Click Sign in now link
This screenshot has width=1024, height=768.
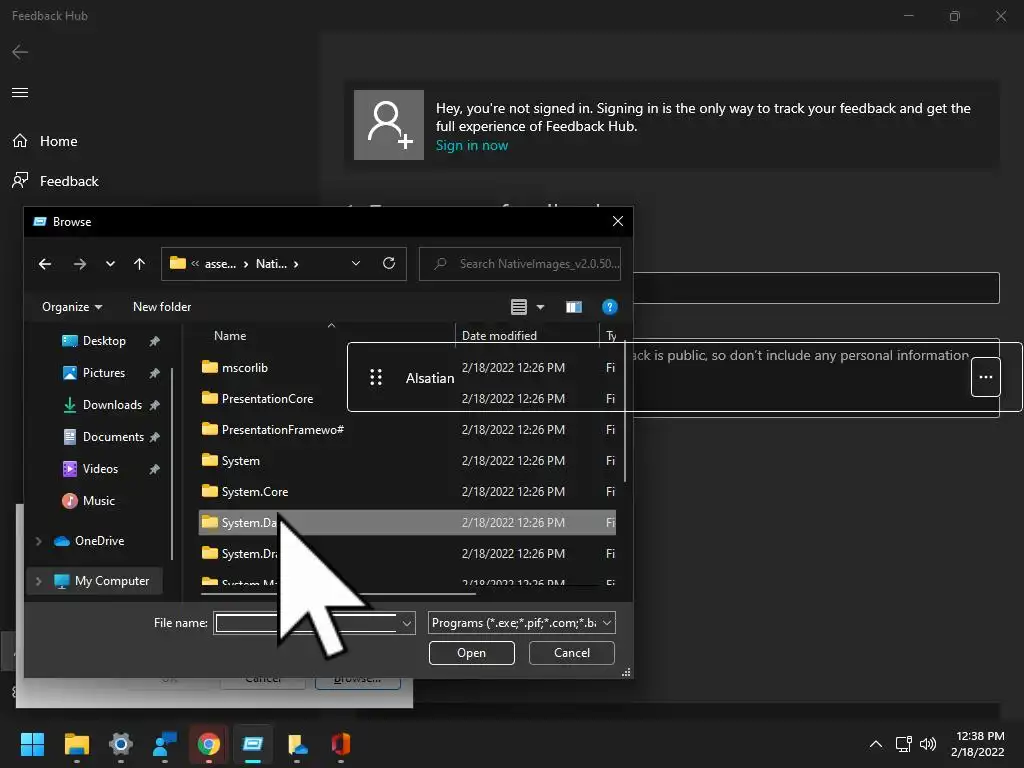(x=472, y=145)
